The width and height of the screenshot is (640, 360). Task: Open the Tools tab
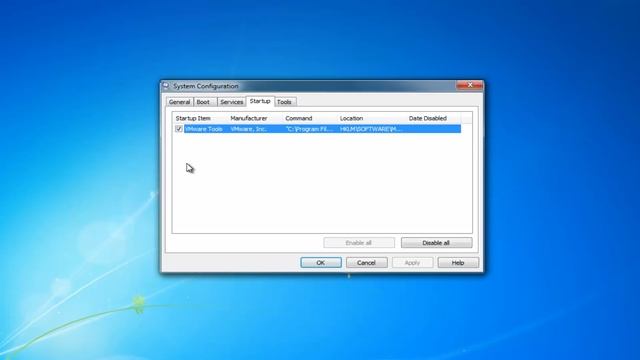click(284, 102)
